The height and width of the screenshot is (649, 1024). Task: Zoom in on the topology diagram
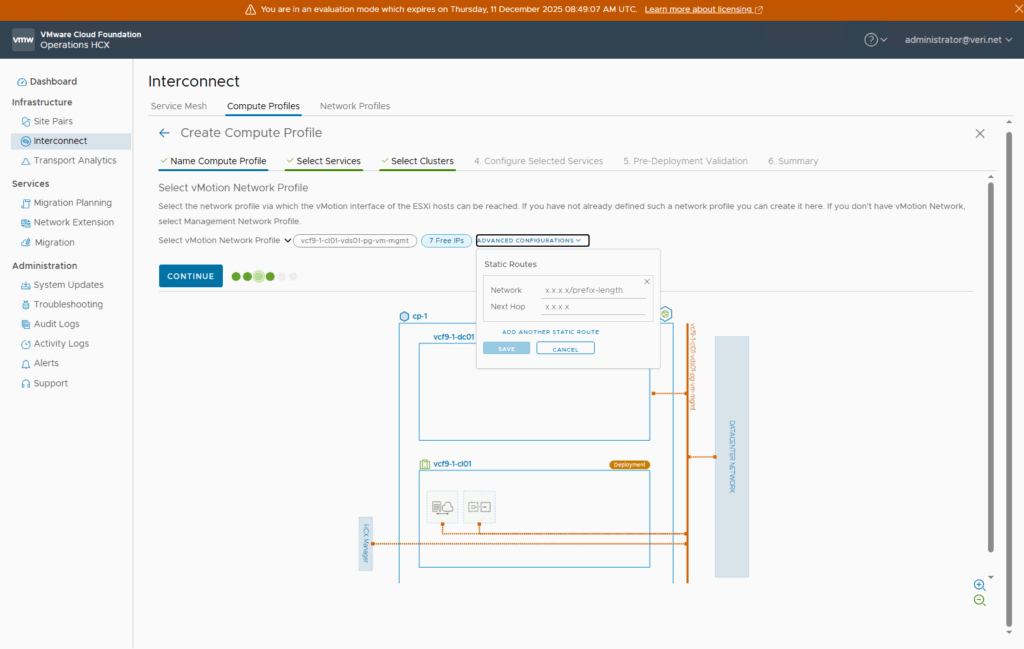click(x=979, y=585)
